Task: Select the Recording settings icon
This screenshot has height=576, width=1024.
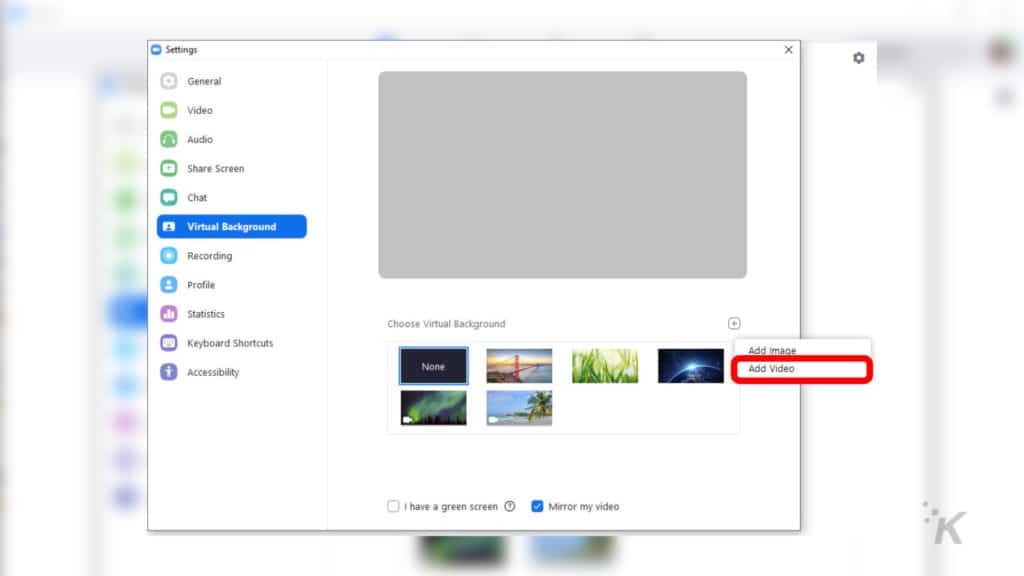Action: [209, 255]
